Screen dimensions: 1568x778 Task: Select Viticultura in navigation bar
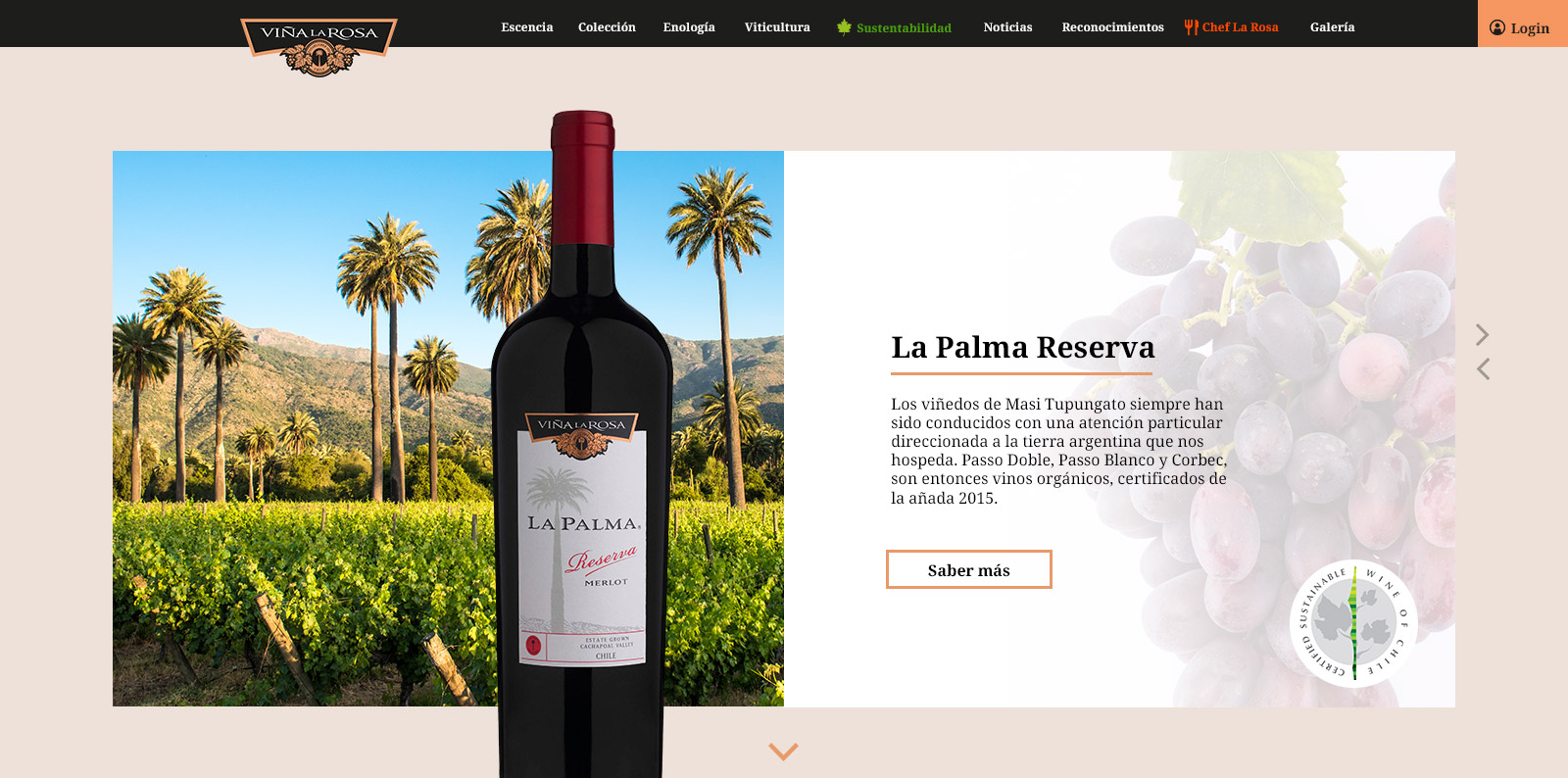click(777, 27)
